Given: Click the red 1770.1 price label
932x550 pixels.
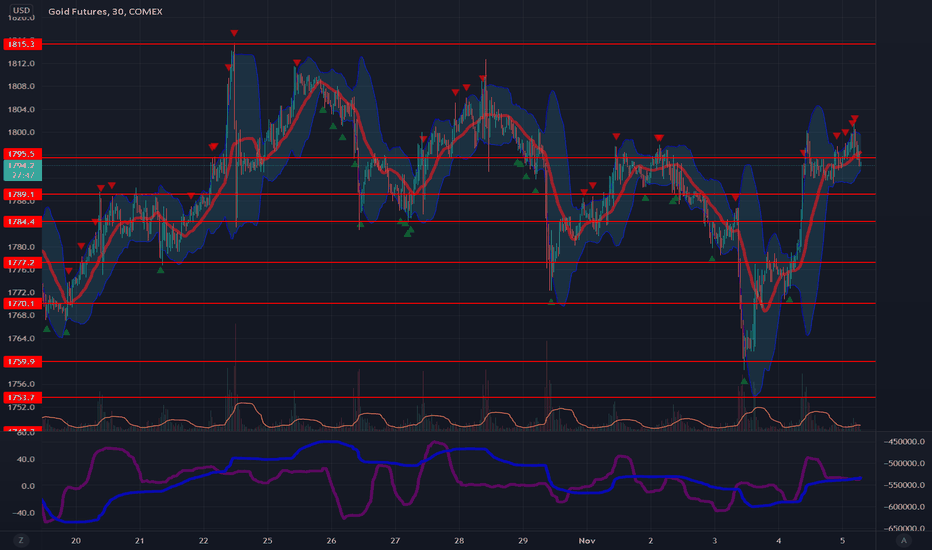Looking at the screenshot, I should 22,303.
